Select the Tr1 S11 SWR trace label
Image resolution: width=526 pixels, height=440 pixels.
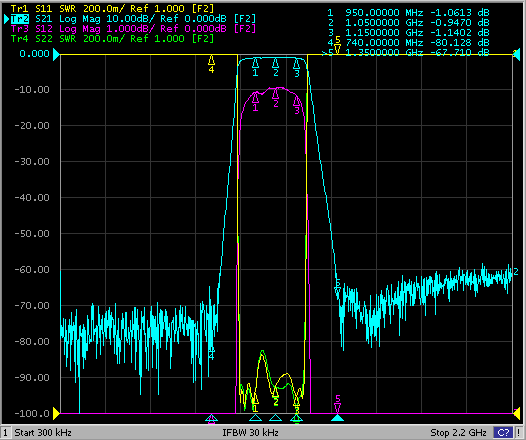click(x=112, y=8)
